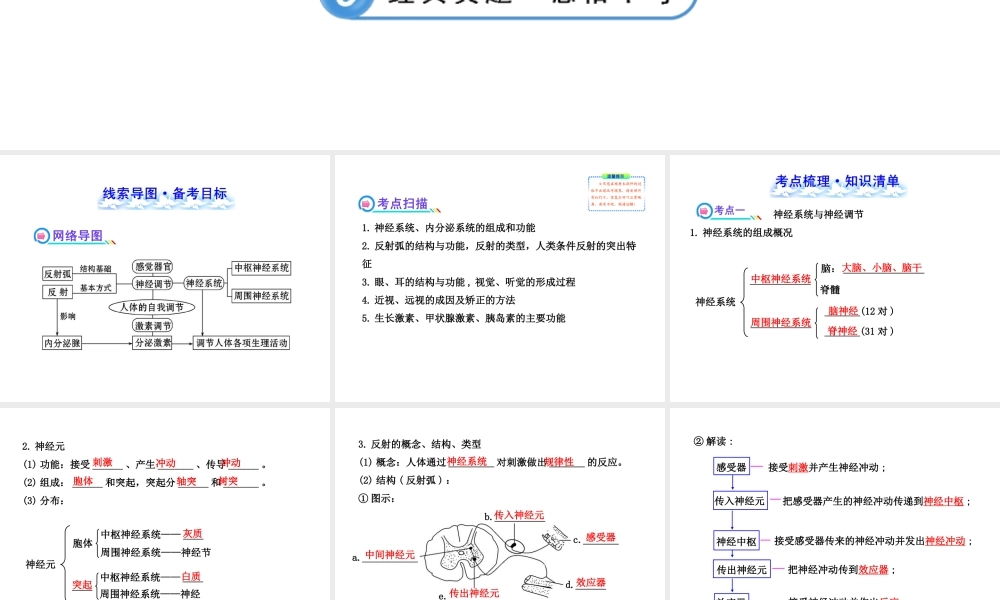Select the 反 射 box in the network diagram
Screen dimensions: 1000x600
pyautogui.click(x=57, y=292)
